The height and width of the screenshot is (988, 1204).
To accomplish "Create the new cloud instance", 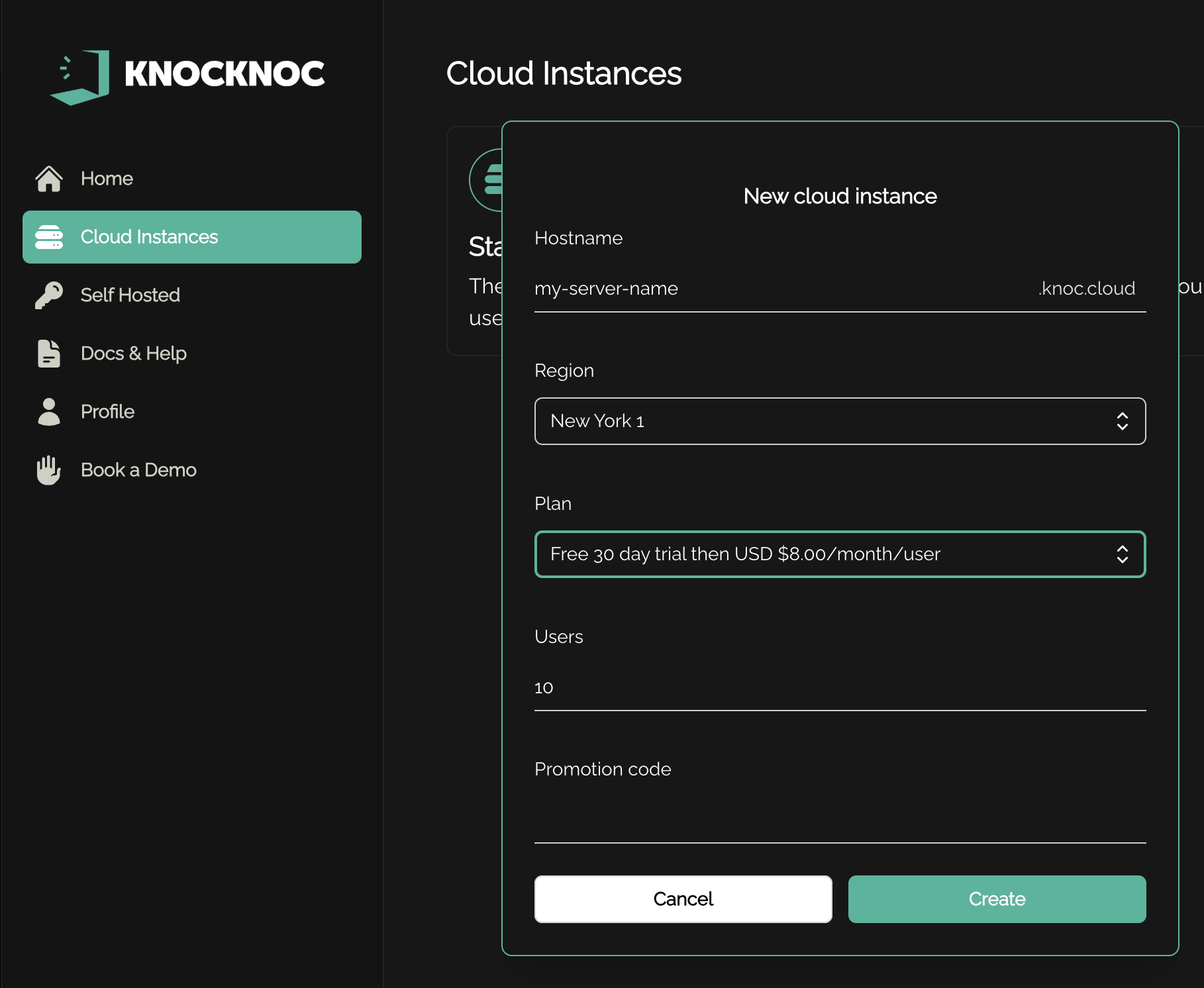I will [997, 899].
